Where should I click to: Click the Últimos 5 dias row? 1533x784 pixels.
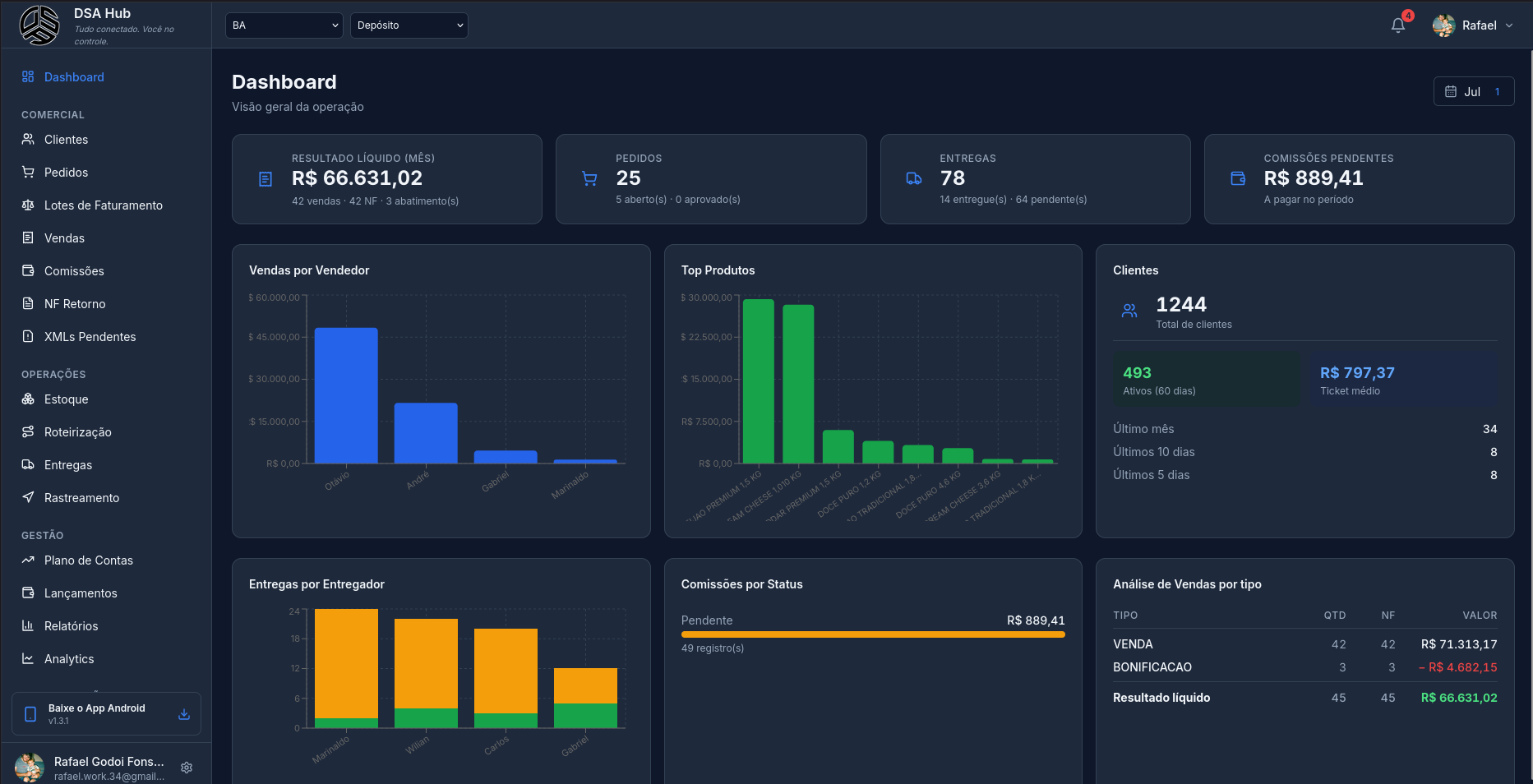(1305, 475)
